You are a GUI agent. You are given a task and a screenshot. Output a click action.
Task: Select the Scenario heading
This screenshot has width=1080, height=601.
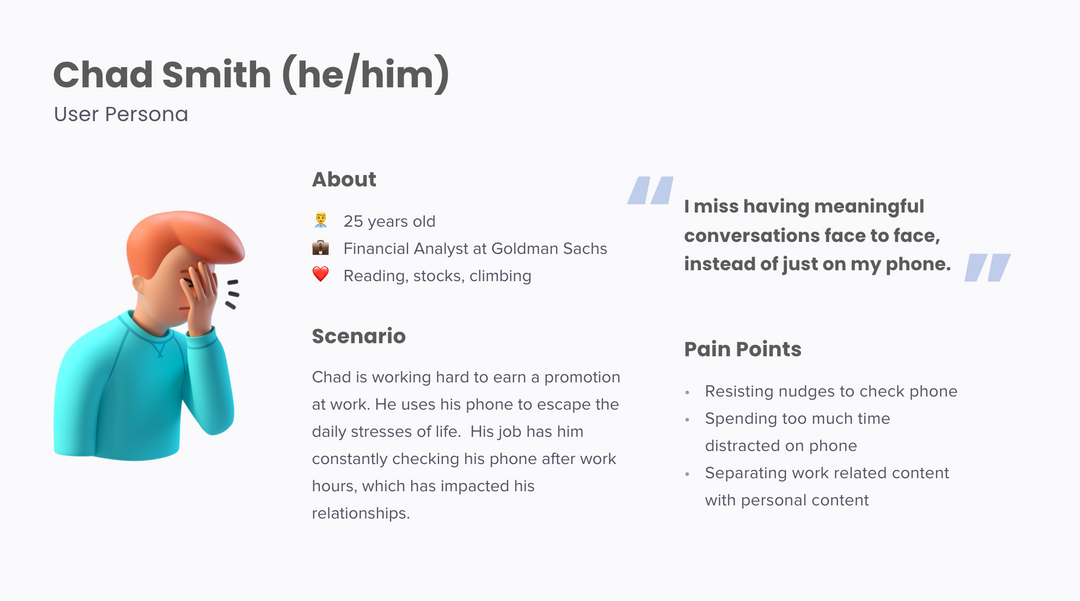coord(358,336)
